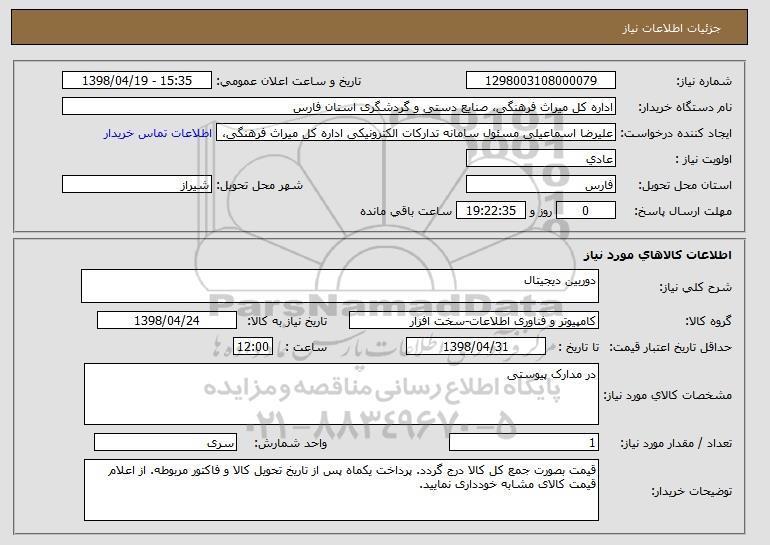Image resolution: width=770 pixels, height=545 pixels.
Task: Click the label استان محل تحویل
Action: [x=685, y=185]
